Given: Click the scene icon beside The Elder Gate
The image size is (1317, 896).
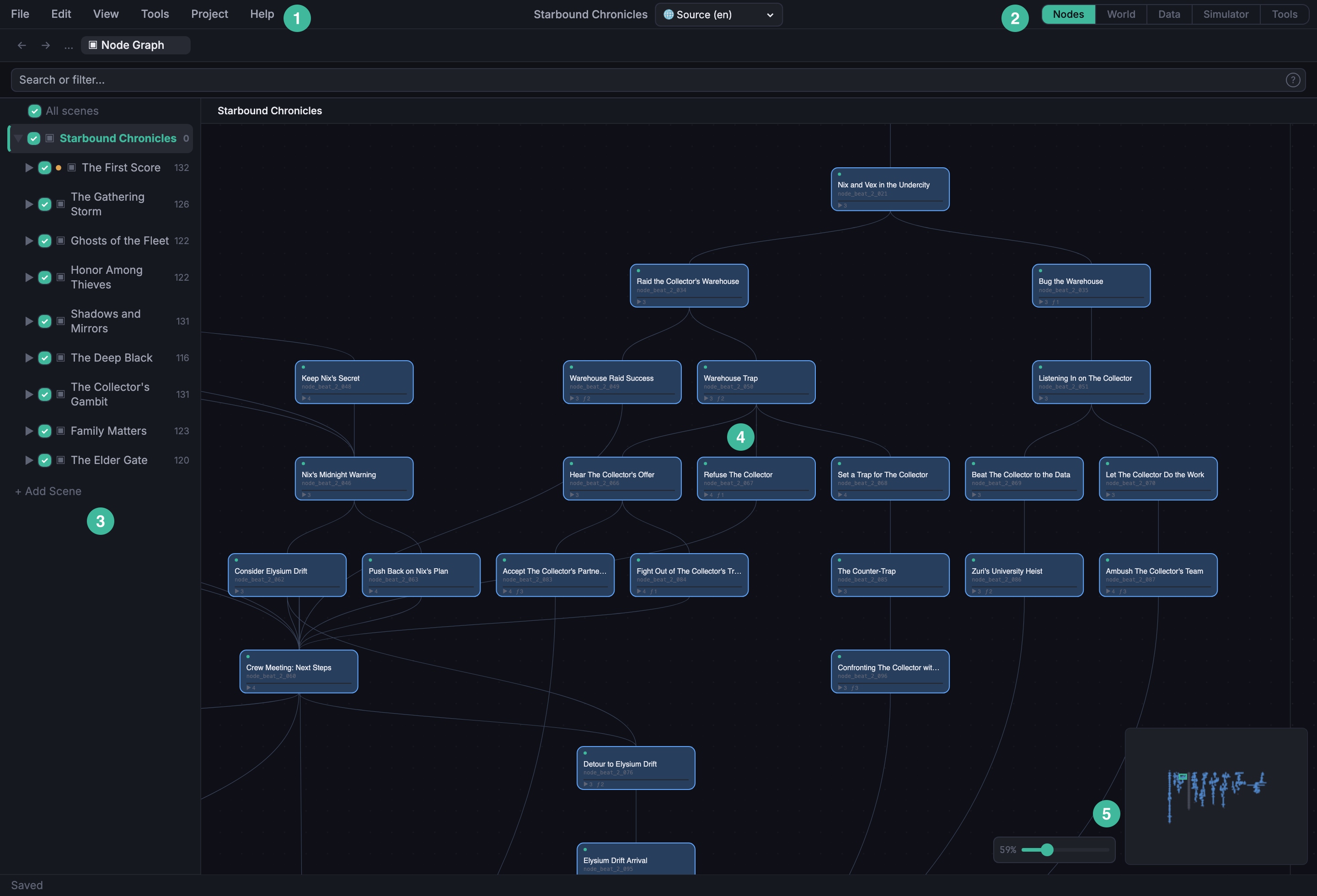Looking at the screenshot, I should pos(61,460).
